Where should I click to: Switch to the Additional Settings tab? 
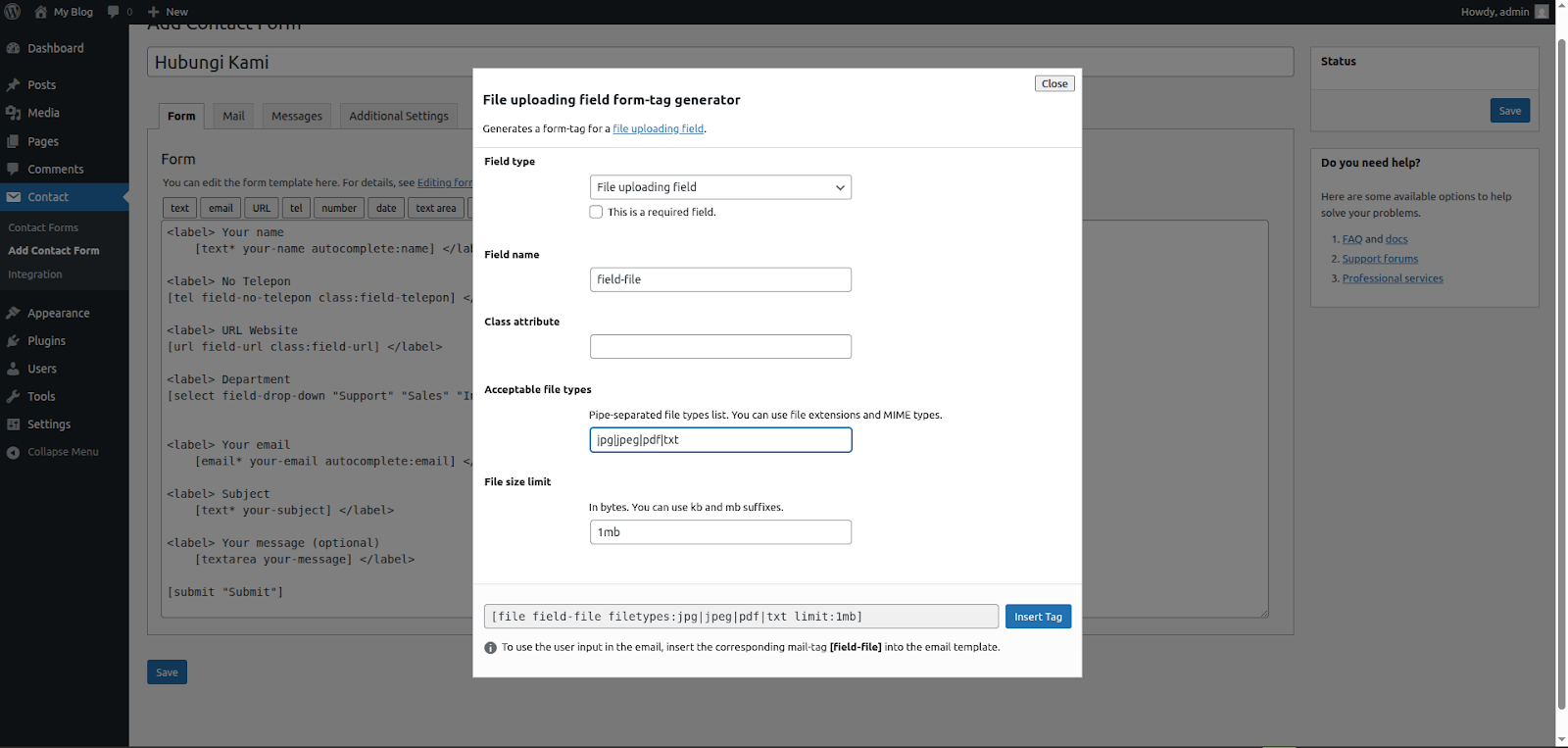(399, 116)
